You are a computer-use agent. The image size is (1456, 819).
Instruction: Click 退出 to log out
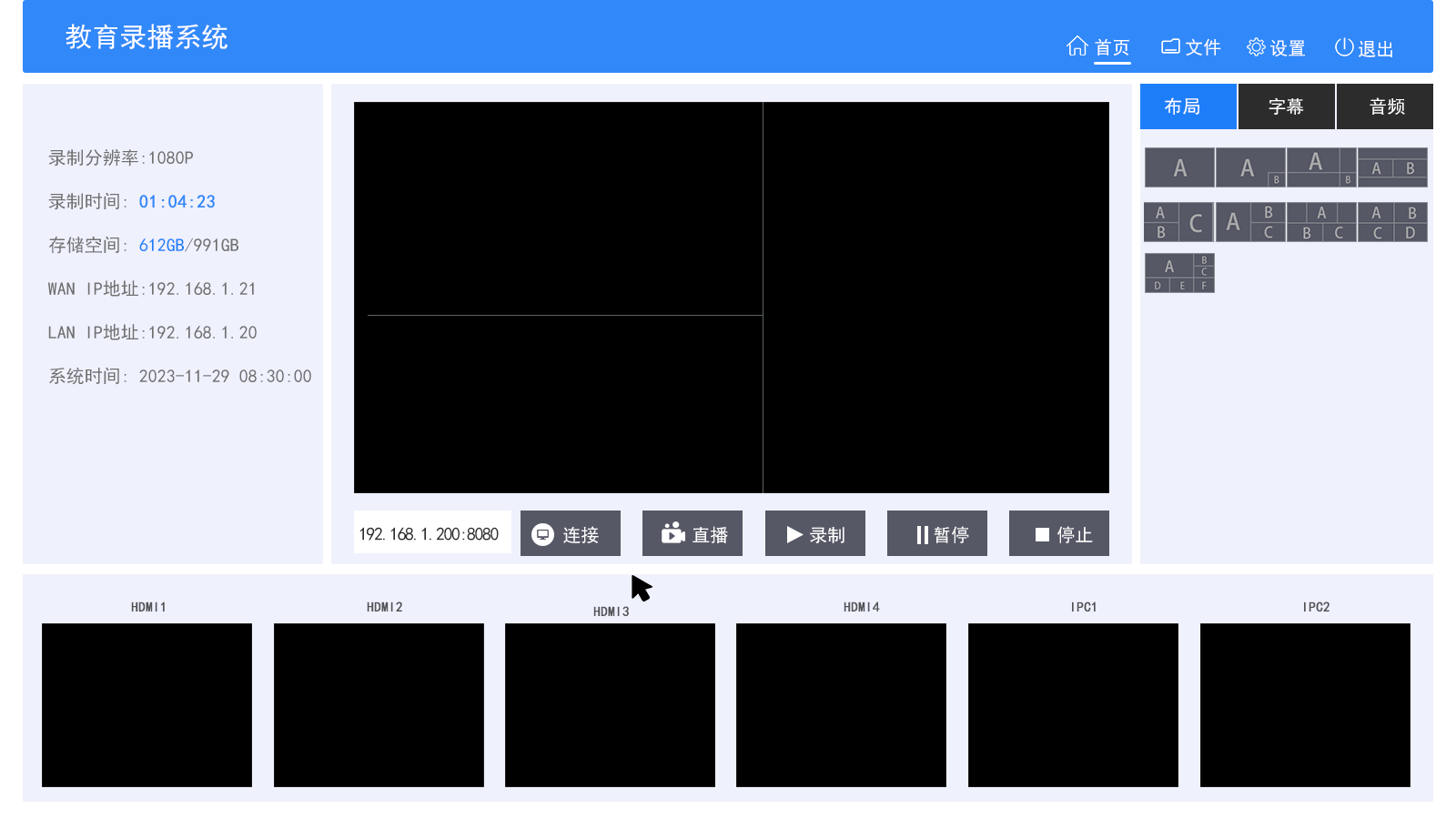[x=1364, y=47]
